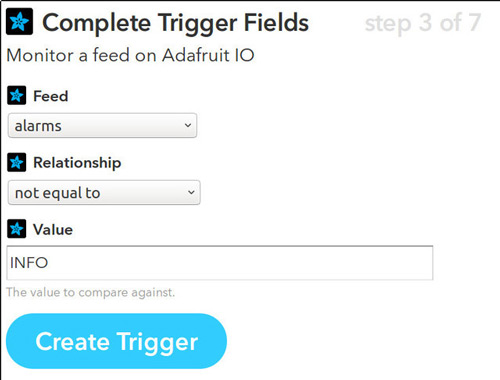This screenshot has width=500, height=380.
Task: Click the Adafruit star icon beside Relationship
Action: [x=17, y=162]
